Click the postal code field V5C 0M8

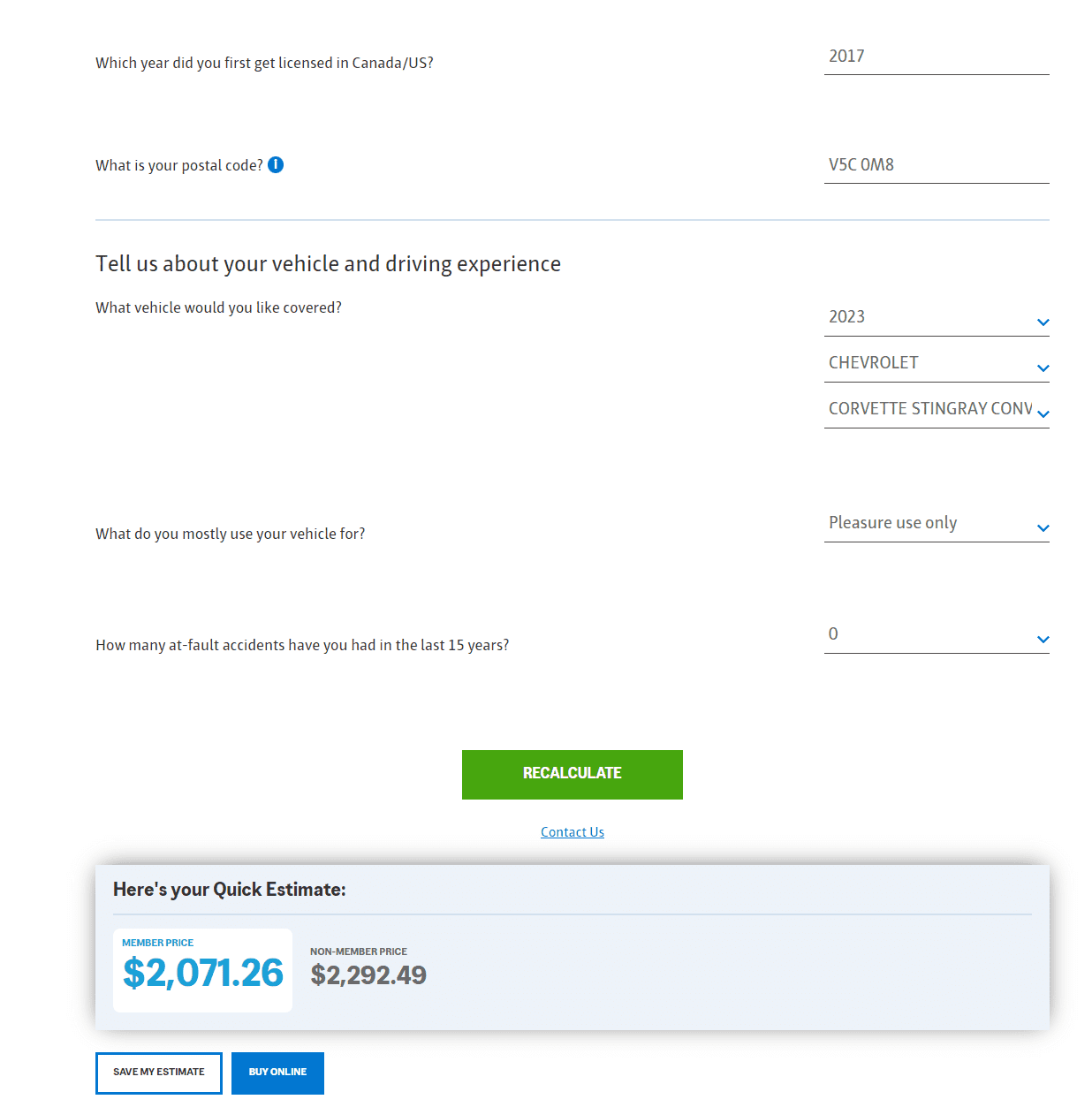936,165
